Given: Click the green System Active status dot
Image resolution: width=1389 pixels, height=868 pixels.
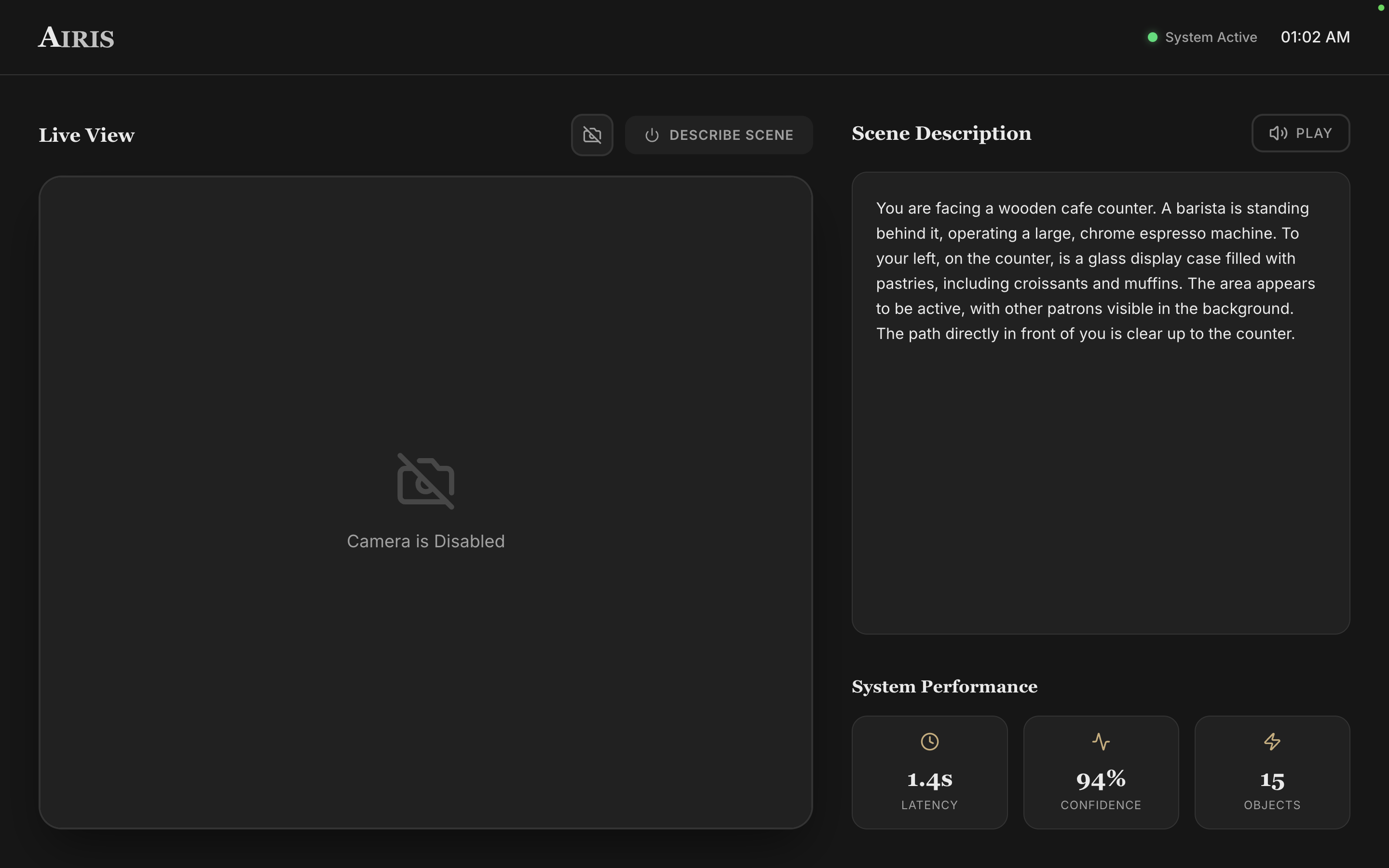Looking at the screenshot, I should coord(1152,37).
